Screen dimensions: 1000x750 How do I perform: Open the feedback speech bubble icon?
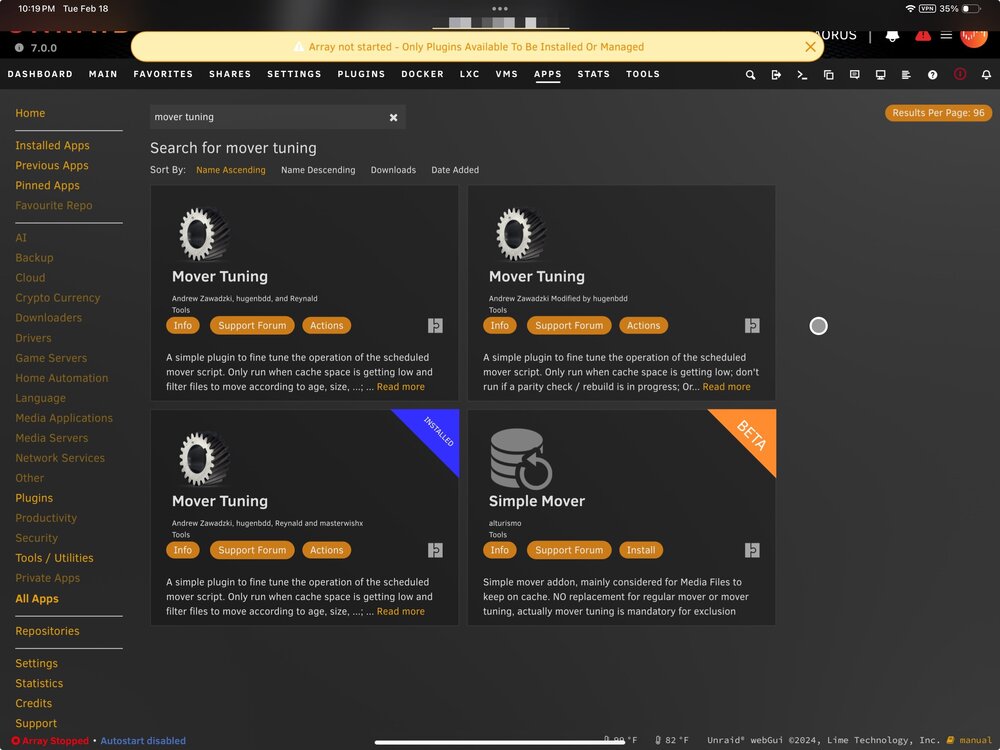pyautogui.click(x=855, y=75)
